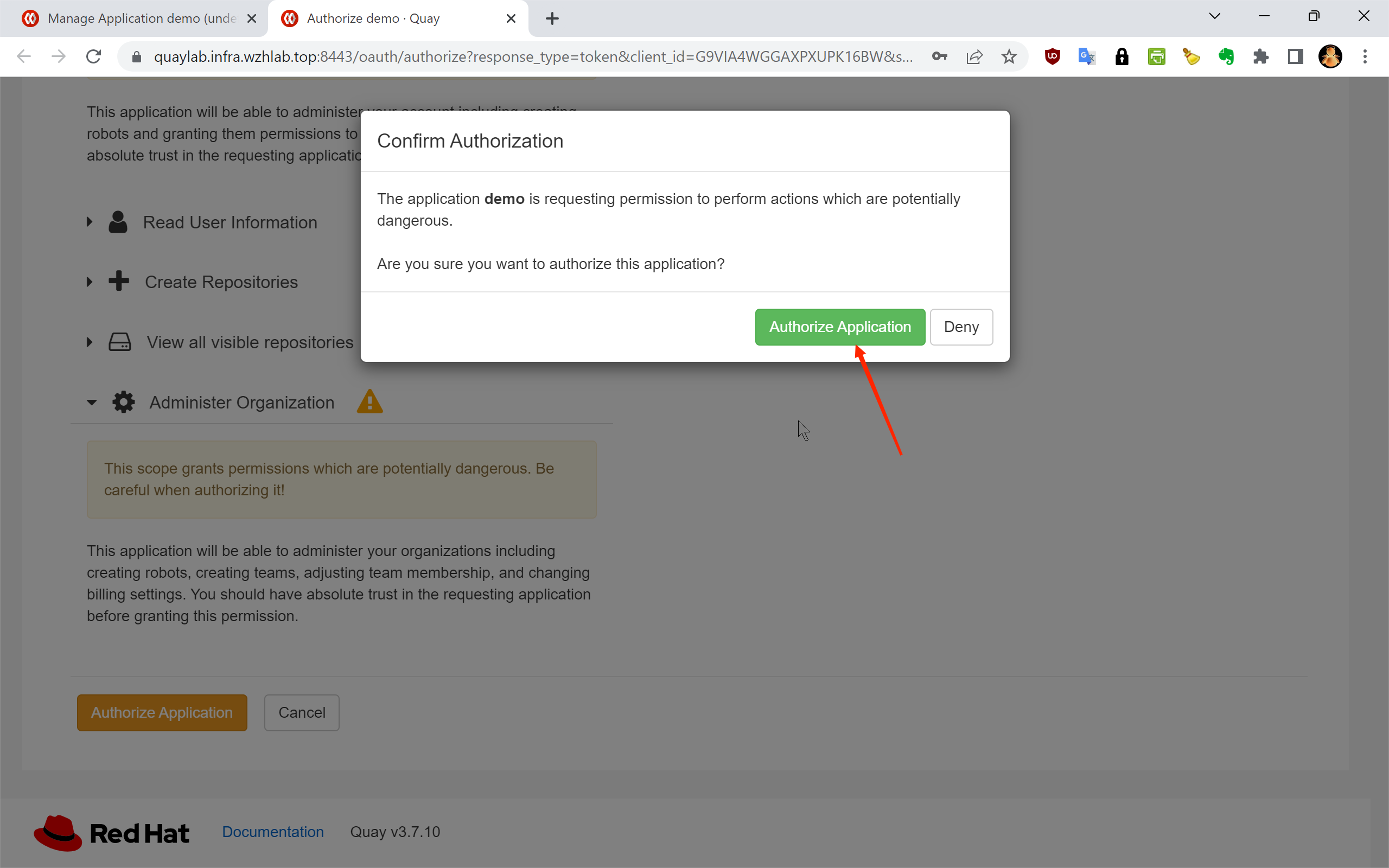Viewport: 1389px width, 868px height.
Task: Click green Authorize Application button in dialog
Action: (839, 327)
